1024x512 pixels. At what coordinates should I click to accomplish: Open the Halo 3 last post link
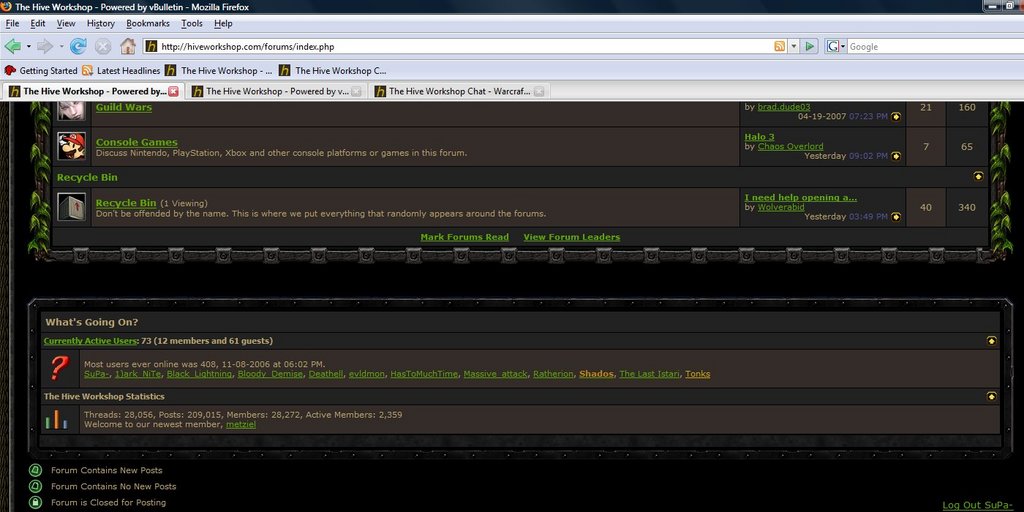click(760, 136)
